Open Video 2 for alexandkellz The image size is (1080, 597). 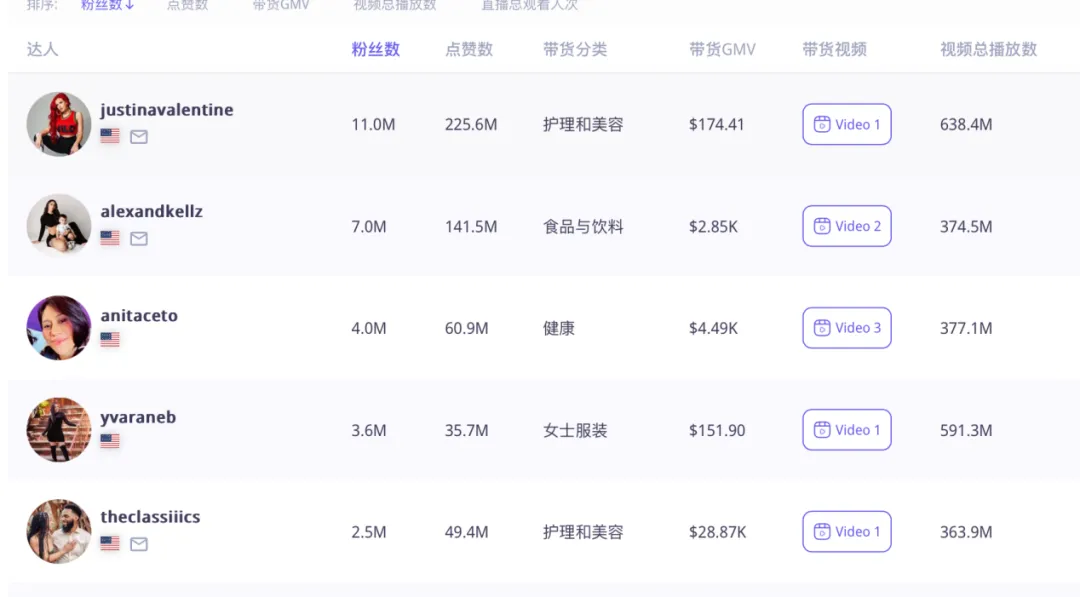(846, 226)
